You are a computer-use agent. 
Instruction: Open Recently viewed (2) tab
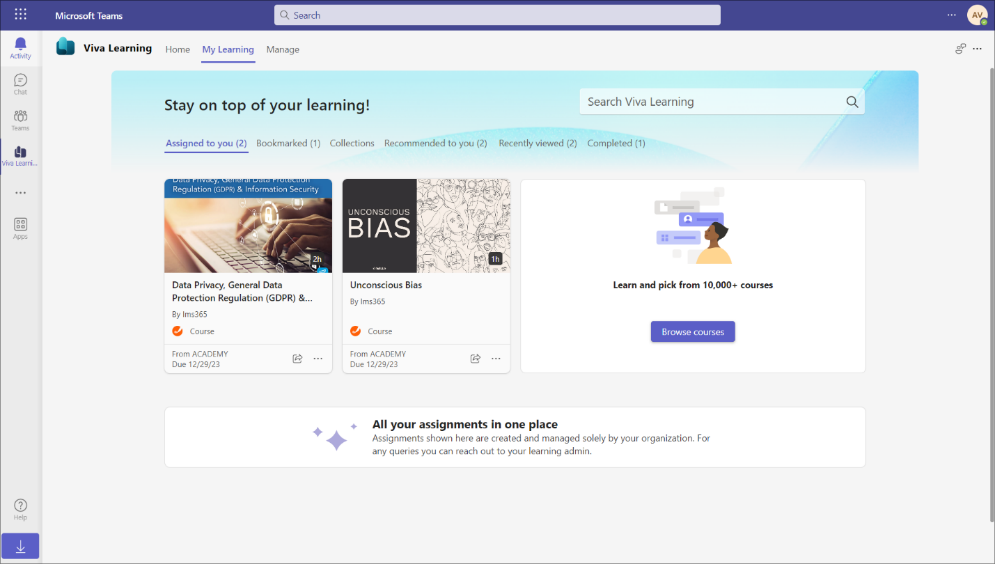(537, 143)
